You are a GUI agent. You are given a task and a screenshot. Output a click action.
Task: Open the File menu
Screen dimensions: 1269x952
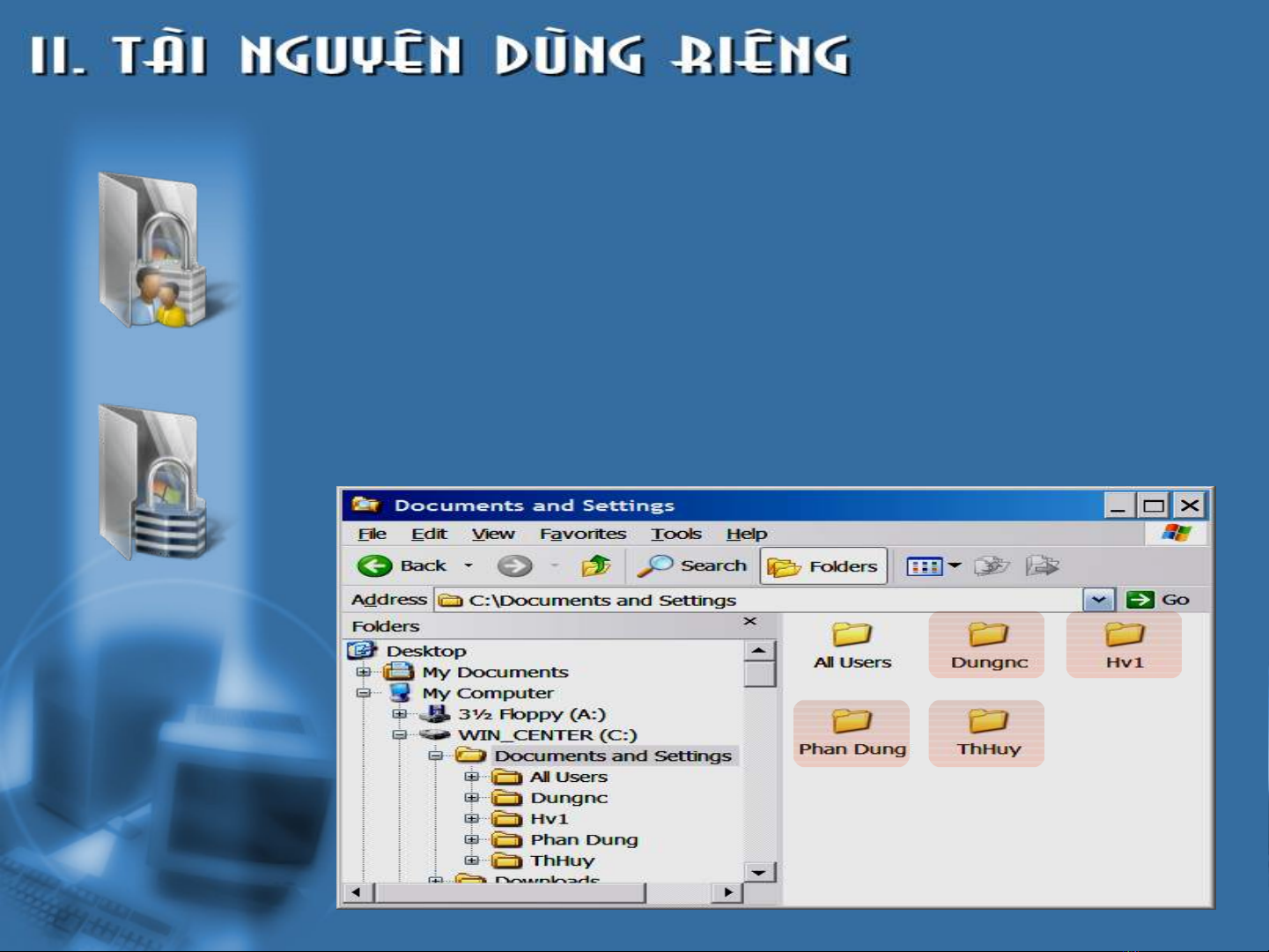click(x=372, y=534)
